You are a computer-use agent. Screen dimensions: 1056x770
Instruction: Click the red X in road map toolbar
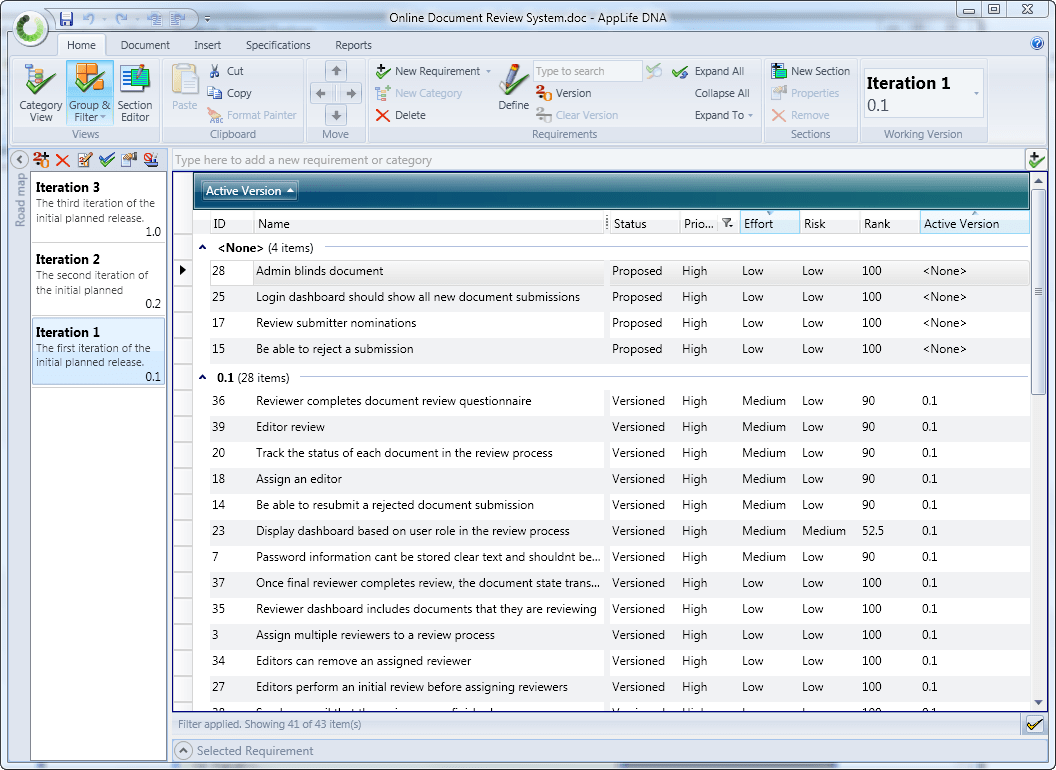[63, 160]
